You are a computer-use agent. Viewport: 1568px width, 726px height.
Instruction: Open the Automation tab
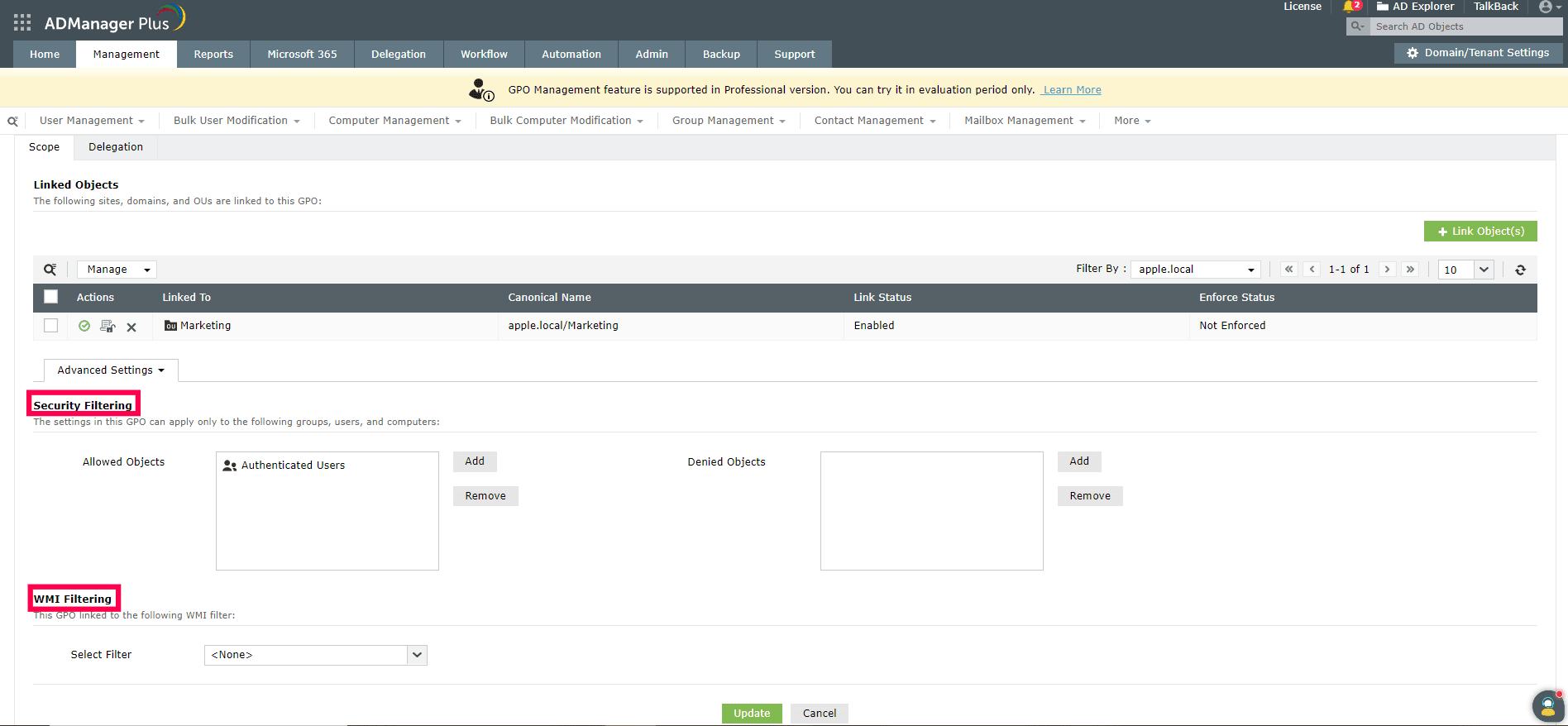(x=571, y=55)
